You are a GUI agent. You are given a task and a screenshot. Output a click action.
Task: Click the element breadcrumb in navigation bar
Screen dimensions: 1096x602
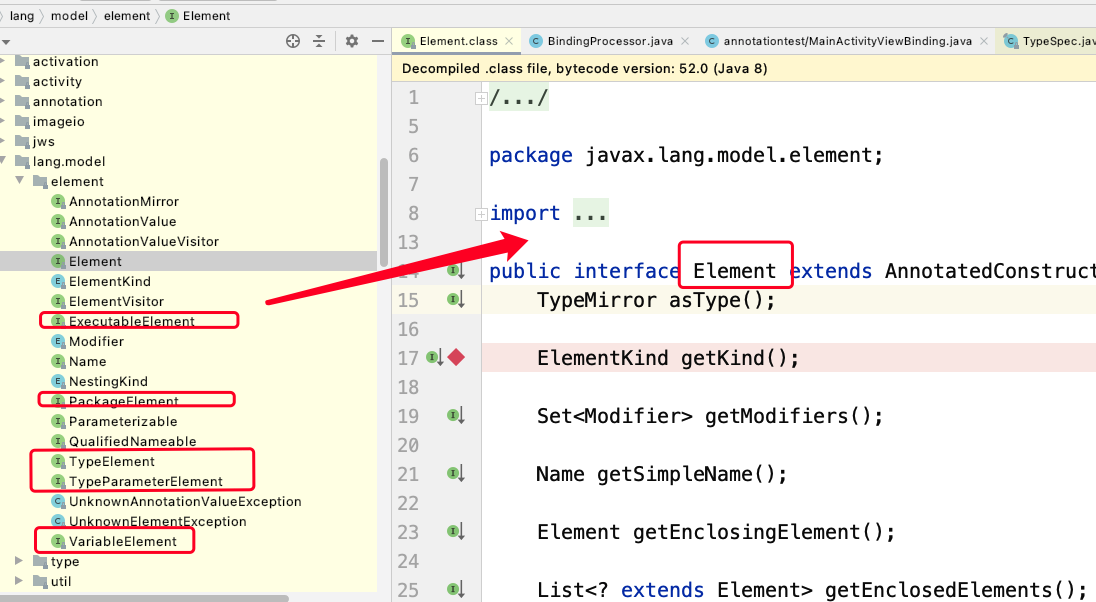tap(126, 16)
